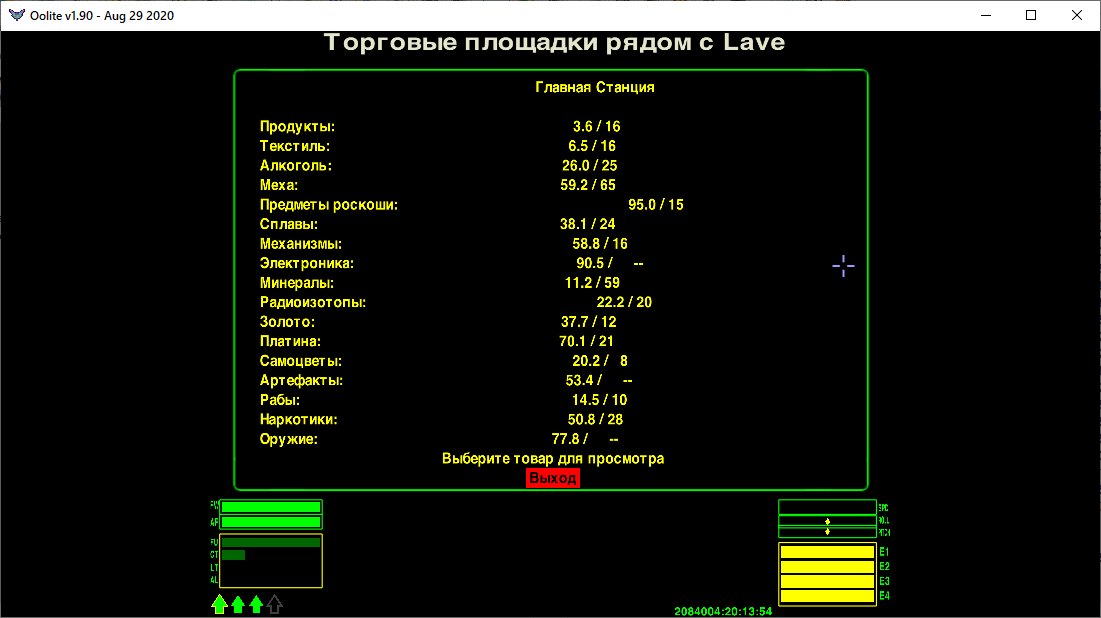This screenshot has height=618, width=1101.
Task: Click the first green missile arrow indicator
Action: [x=219, y=604]
